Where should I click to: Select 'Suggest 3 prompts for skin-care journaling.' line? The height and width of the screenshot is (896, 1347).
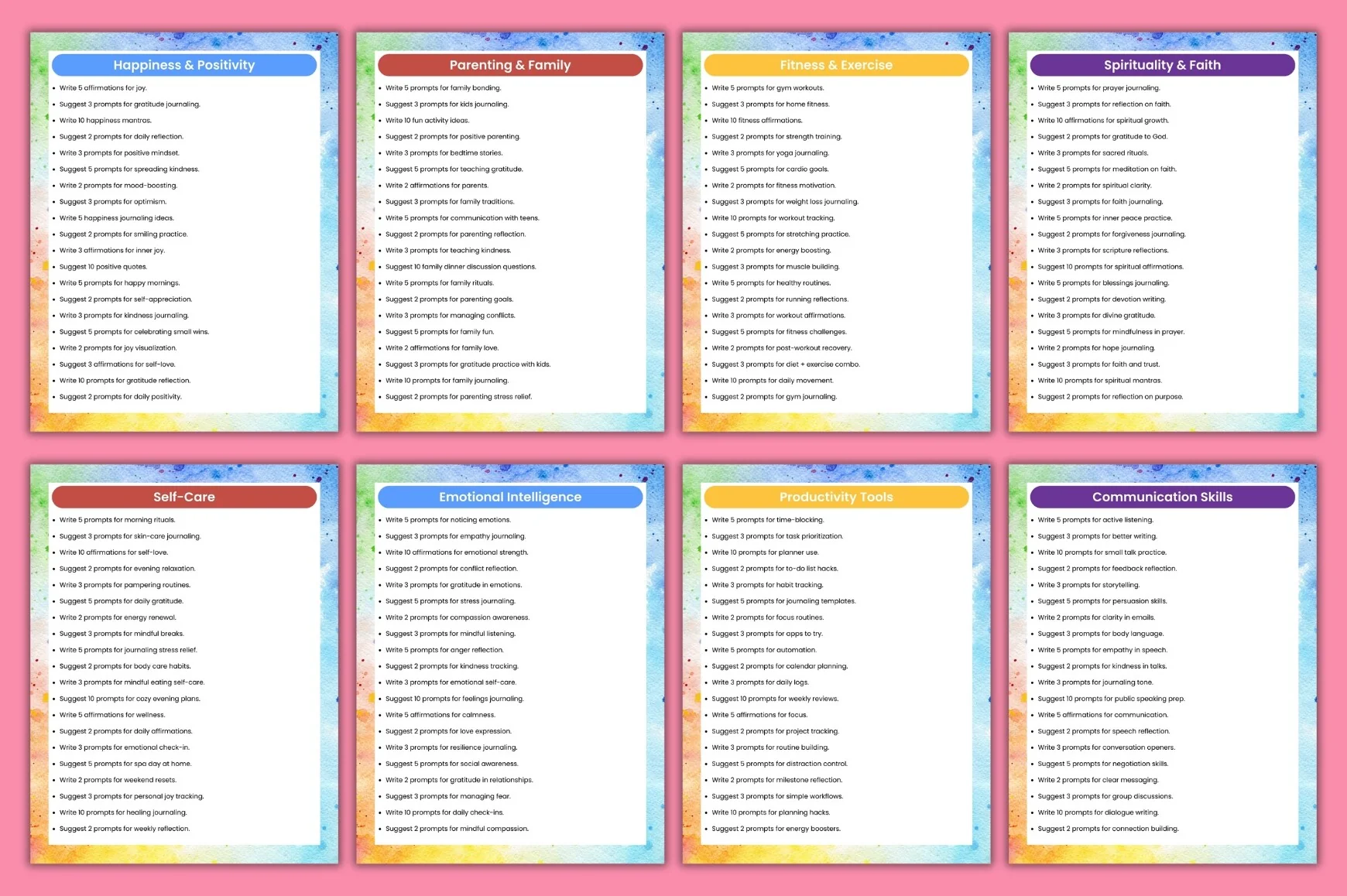130,536
